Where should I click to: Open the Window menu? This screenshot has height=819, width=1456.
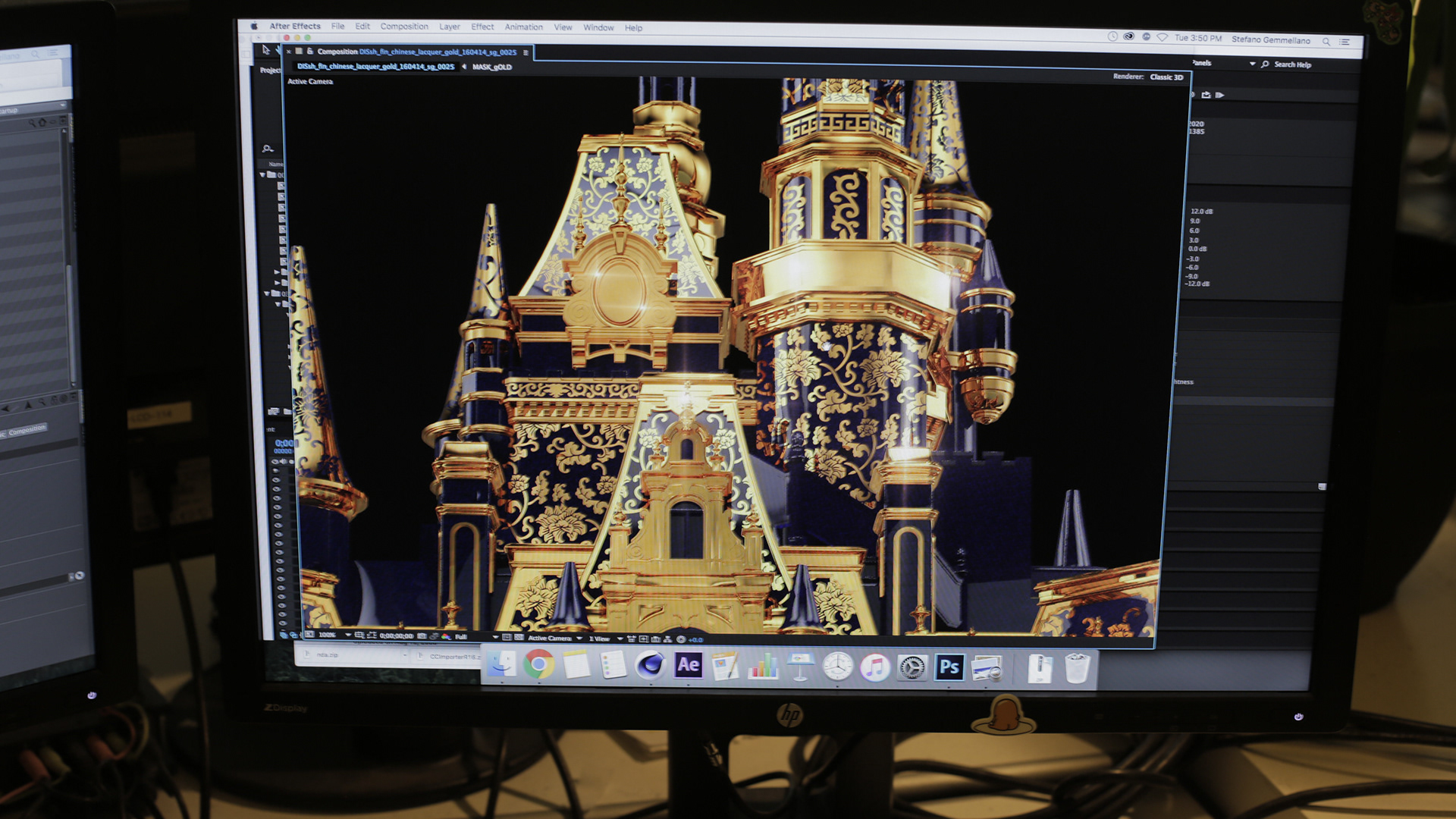pos(598,27)
